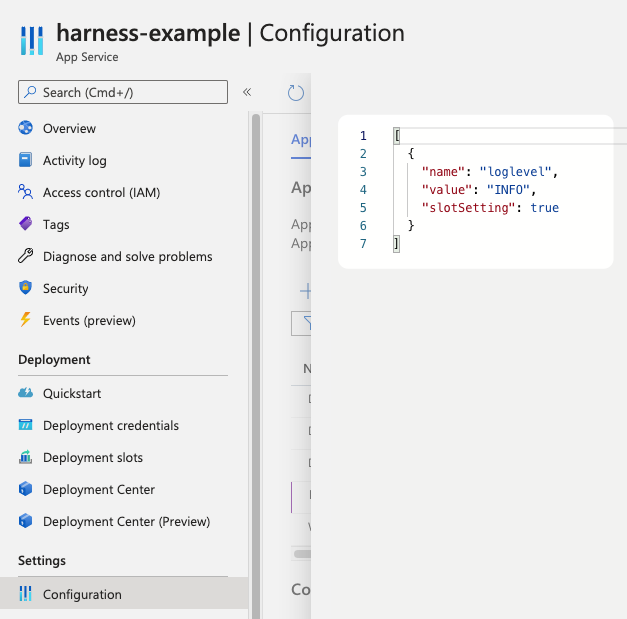
Task: Refresh configuration with the circular arrow
Action: pos(296,93)
